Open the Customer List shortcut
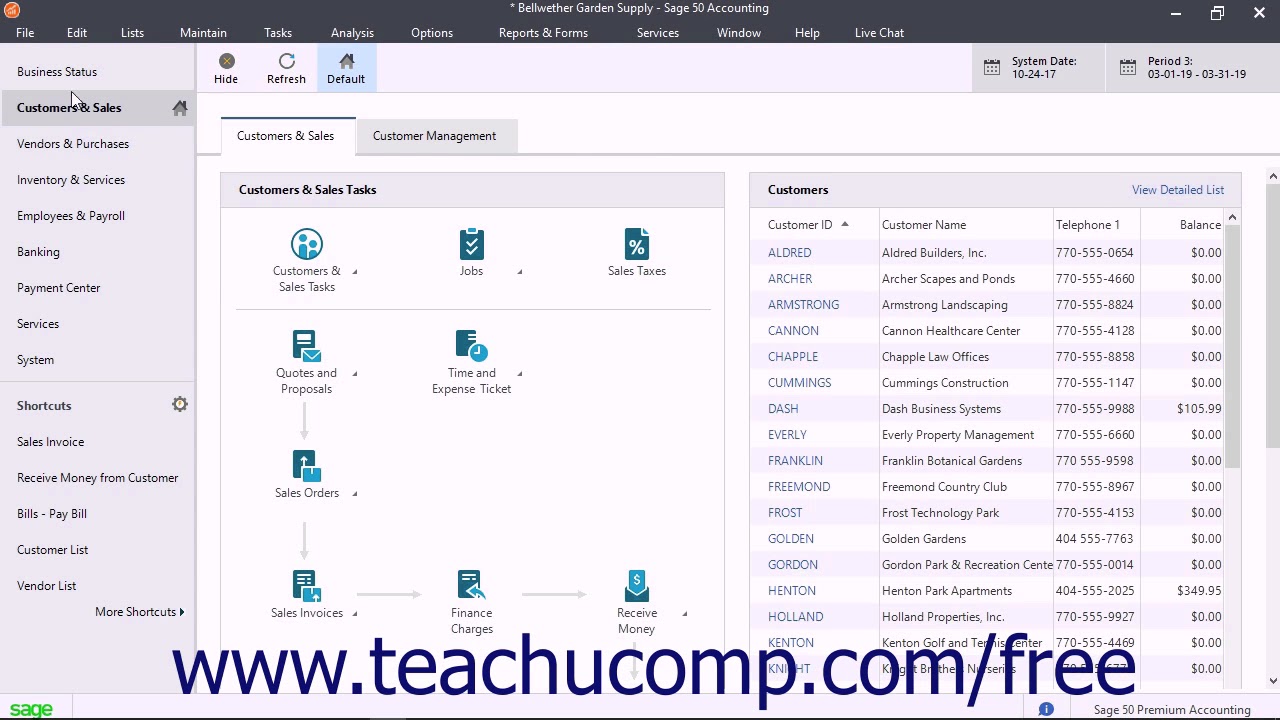The image size is (1280, 720). click(52, 550)
